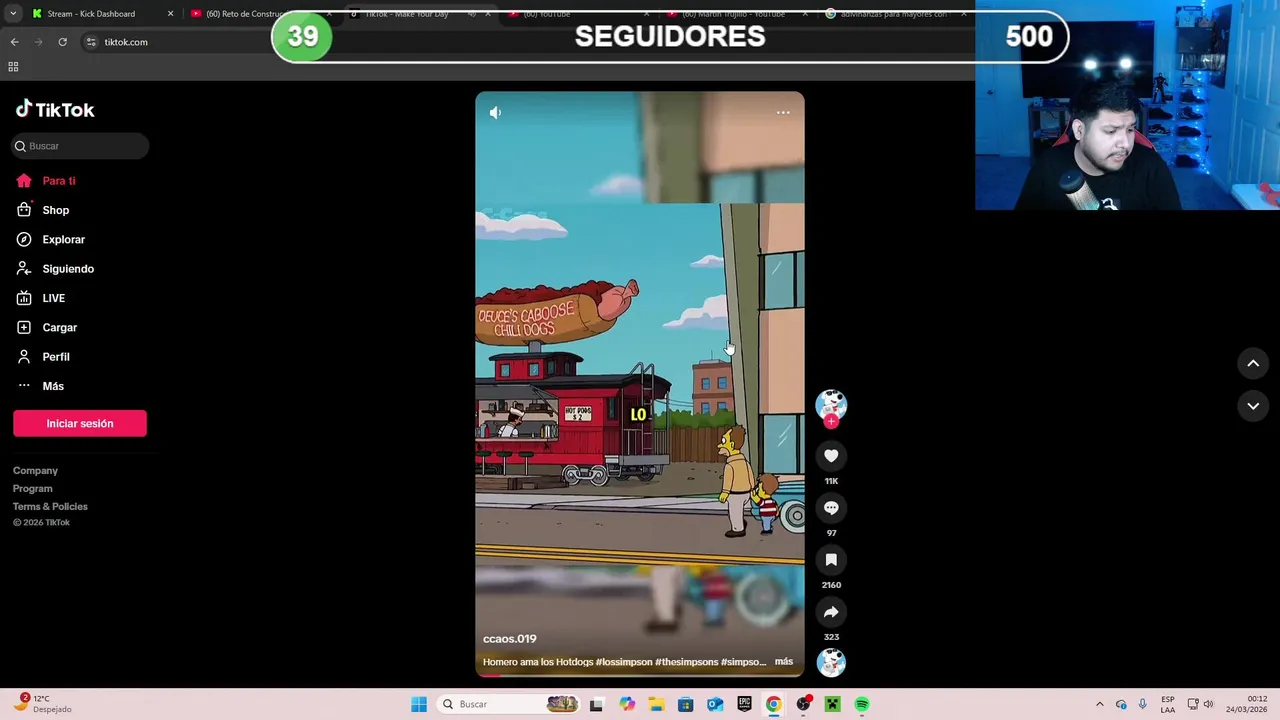Open OBS Studio from the taskbar
The width and height of the screenshot is (1280, 720).
click(x=803, y=704)
